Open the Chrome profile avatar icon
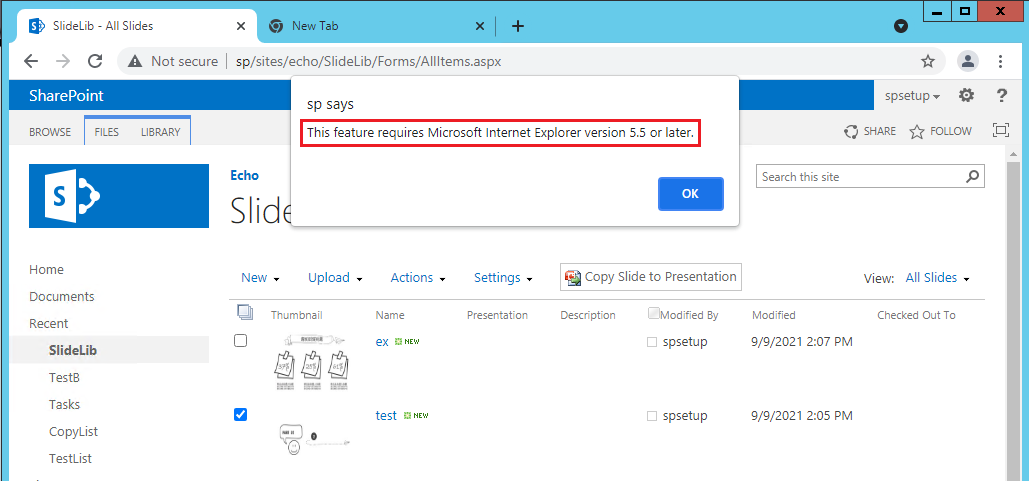 pyautogui.click(x=968, y=62)
